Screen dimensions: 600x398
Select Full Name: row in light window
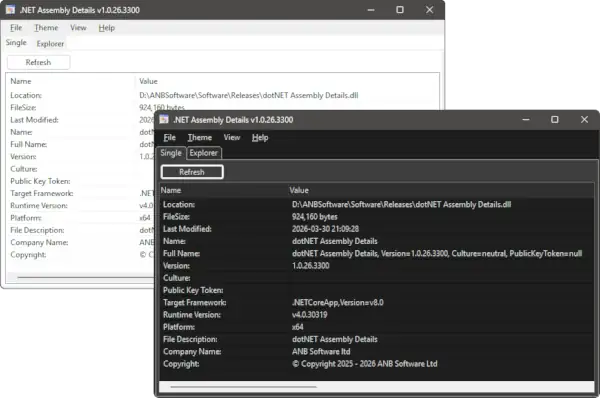tap(81, 144)
